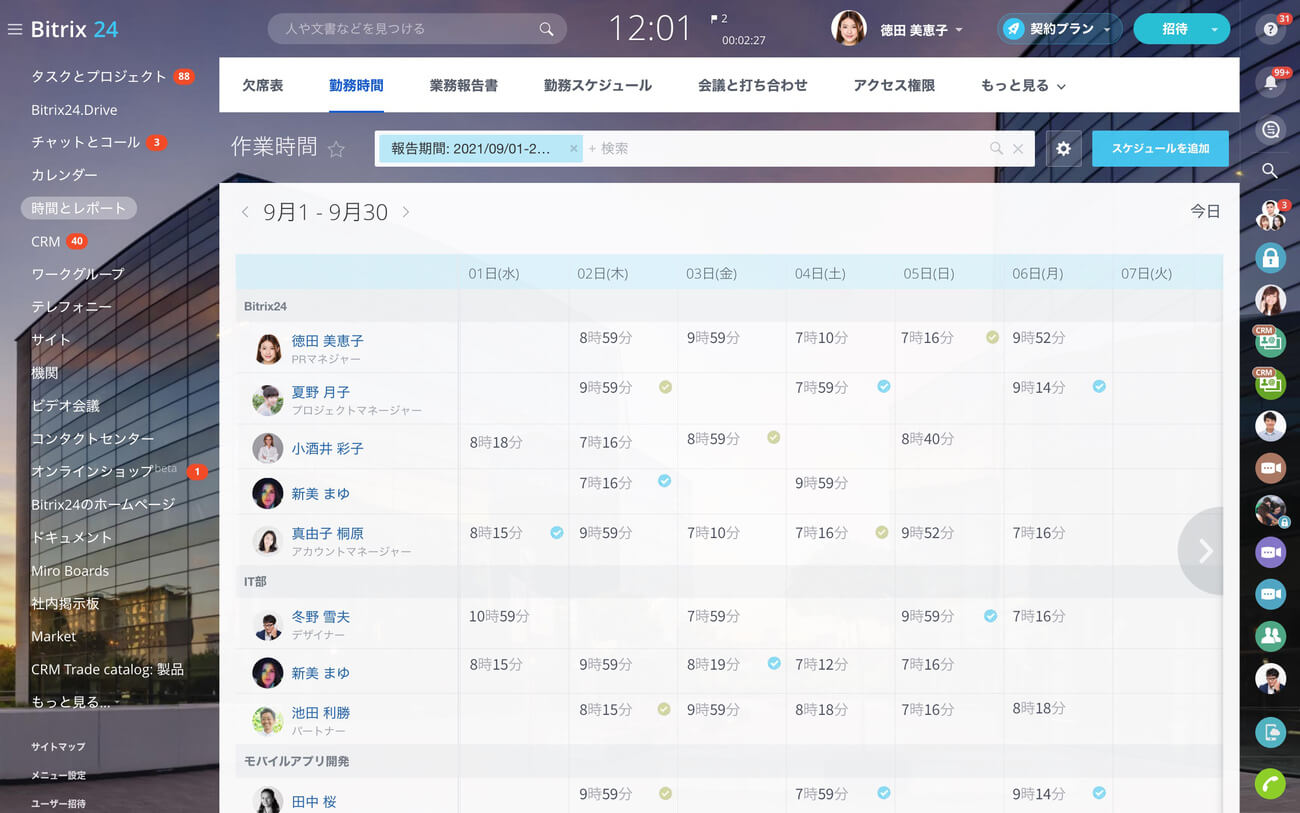Open the grouped avatars chat with badge 3

[1271, 215]
